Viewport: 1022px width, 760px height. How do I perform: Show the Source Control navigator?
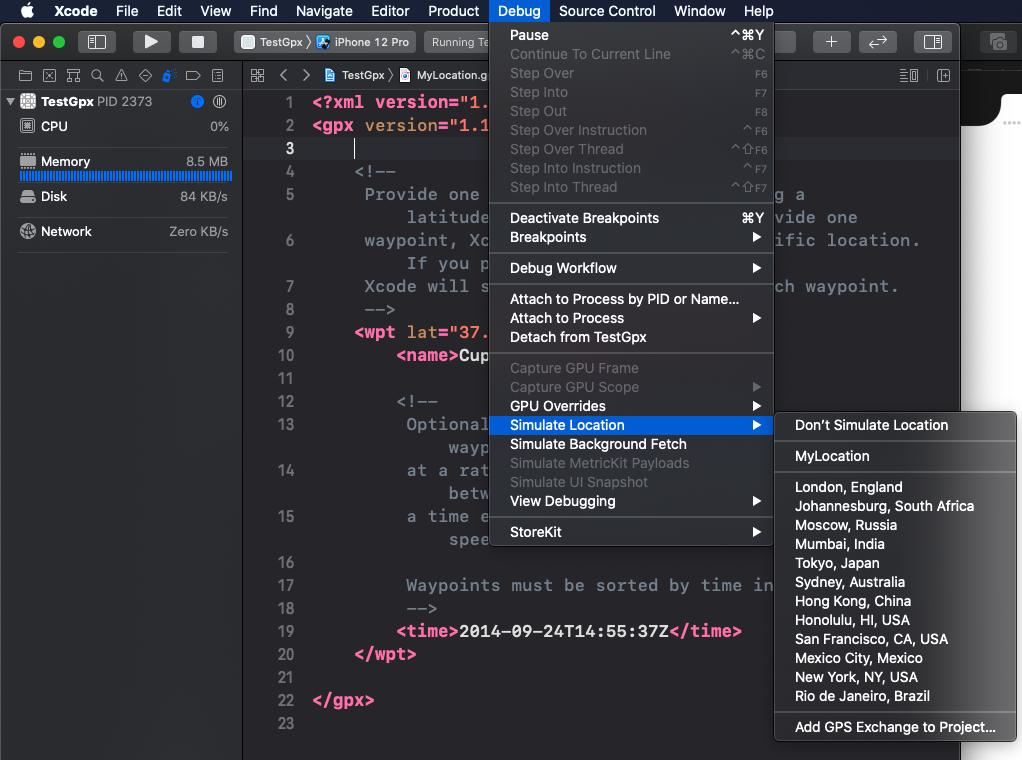[50, 76]
